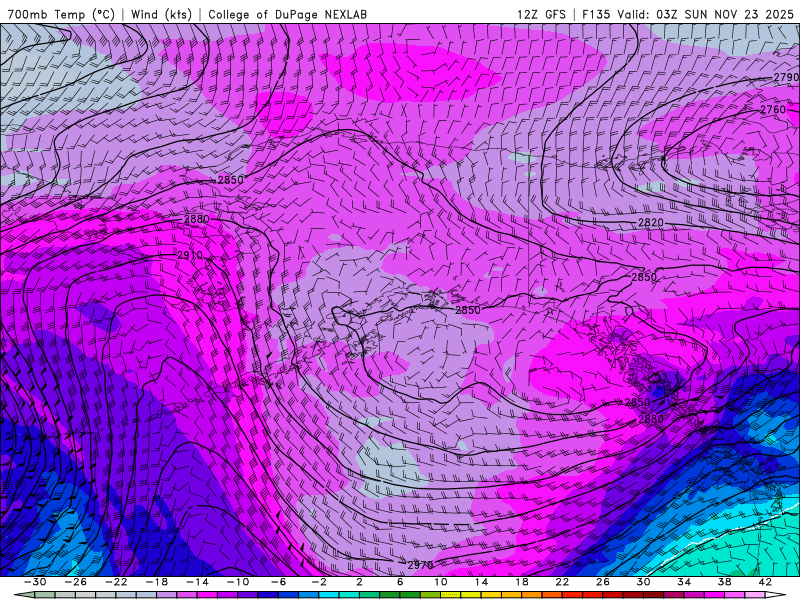Select the 22 temperature legend label
Screen dimensions: 800x600
(x=562, y=582)
